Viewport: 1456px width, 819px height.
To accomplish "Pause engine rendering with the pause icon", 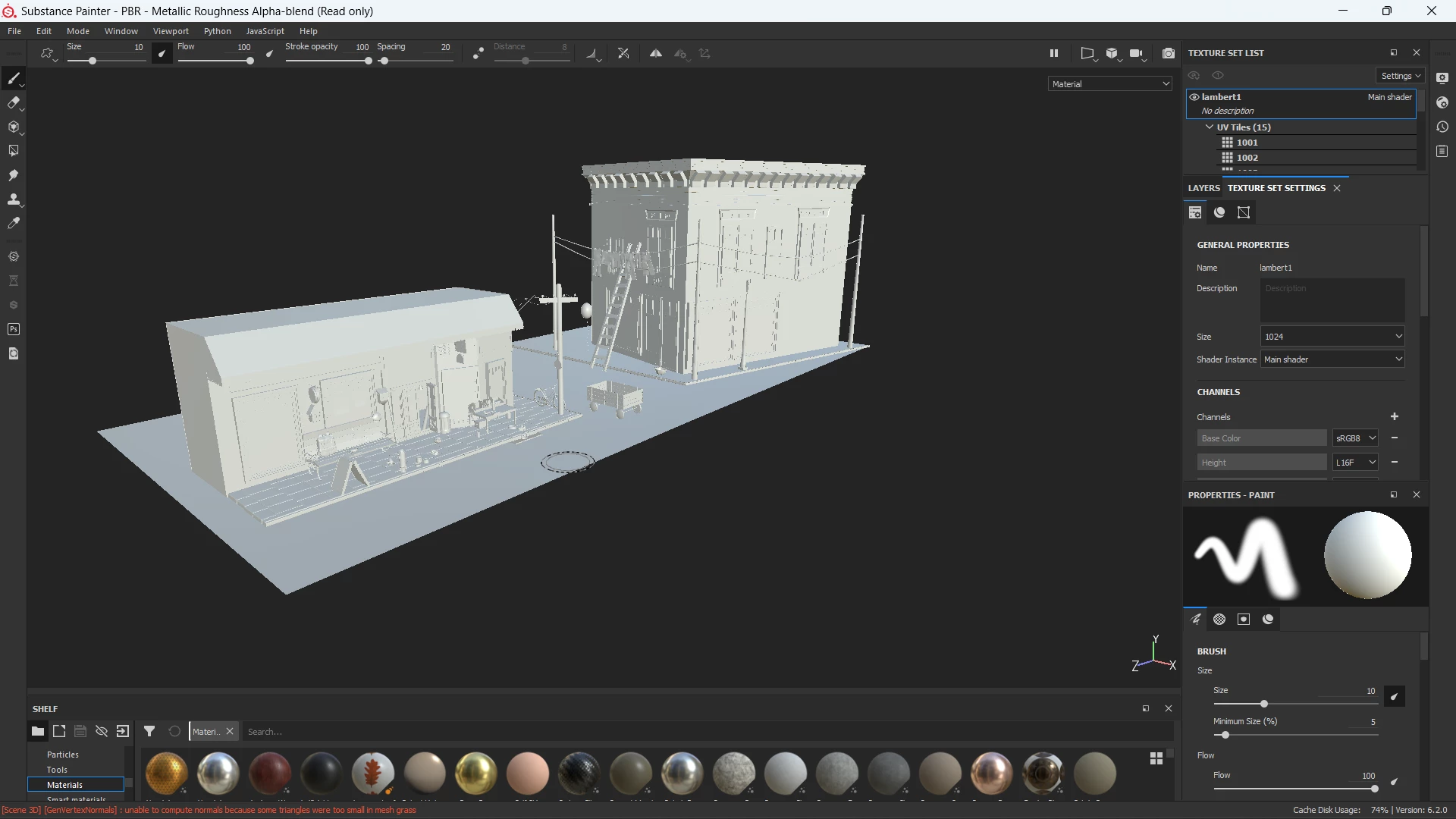I will [x=1053, y=54].
